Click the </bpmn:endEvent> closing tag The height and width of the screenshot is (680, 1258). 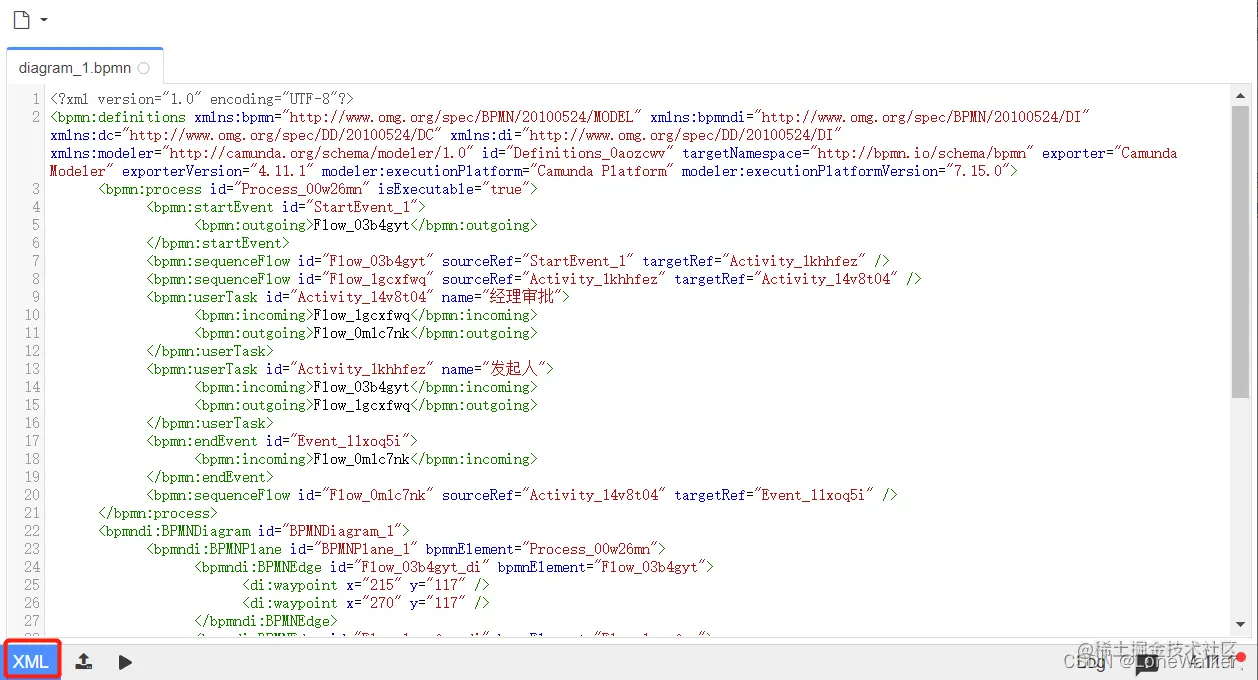click(x=210, y=477)
